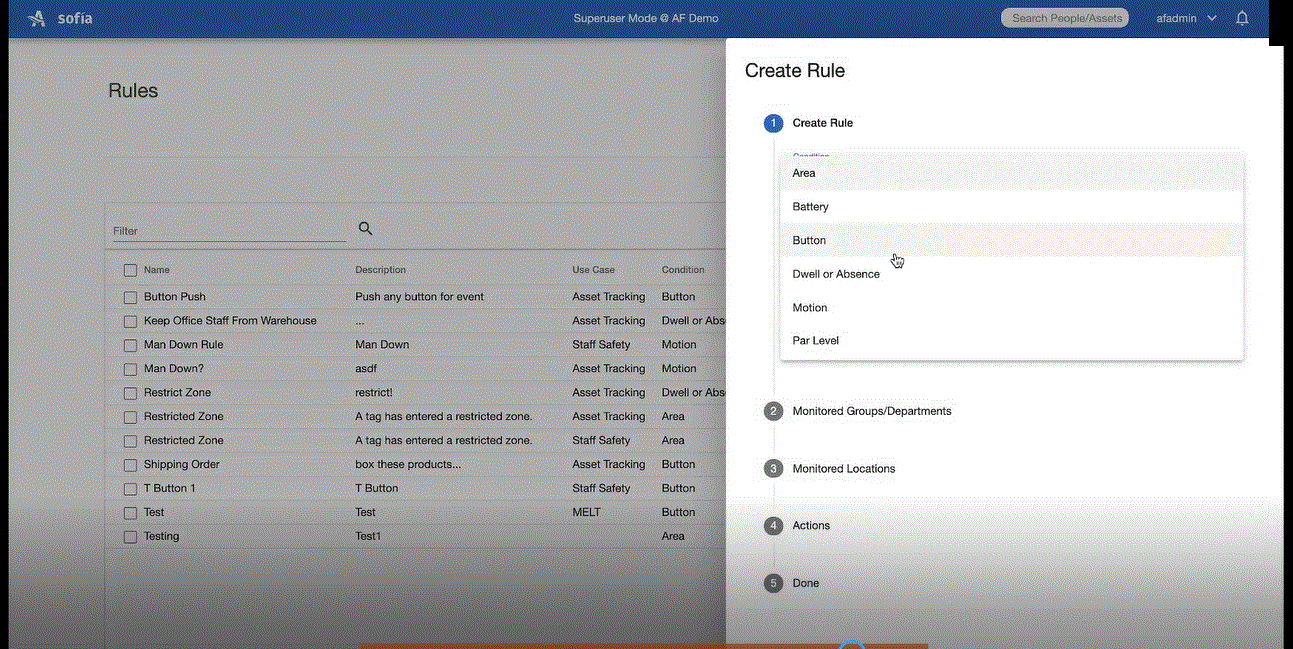Open the Shipping Order rule name
1293x649 pixels.
point(181,465)
